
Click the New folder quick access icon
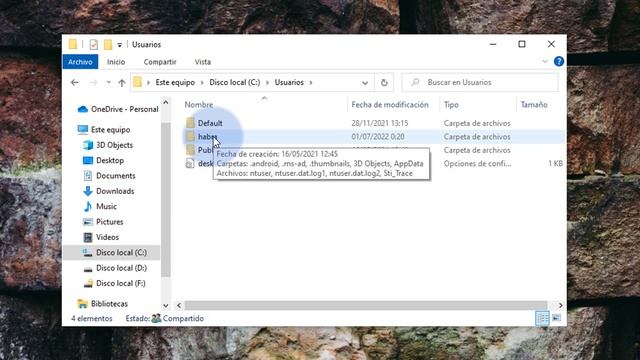[108, 44]
